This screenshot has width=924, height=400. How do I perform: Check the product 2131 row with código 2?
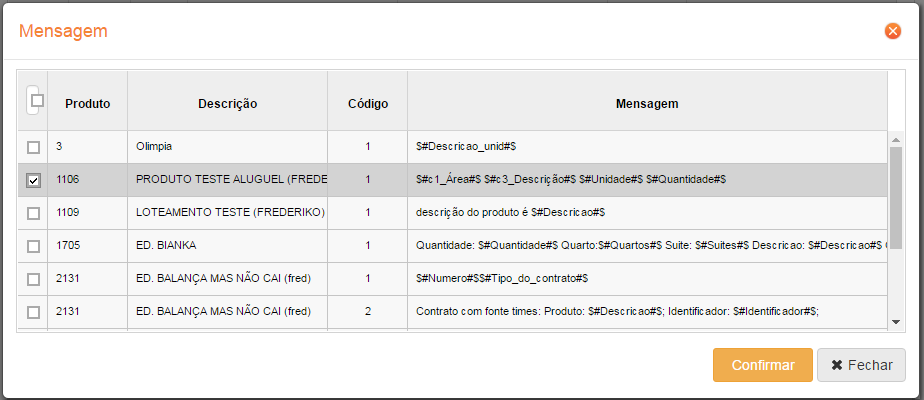[x=33, y=312]
